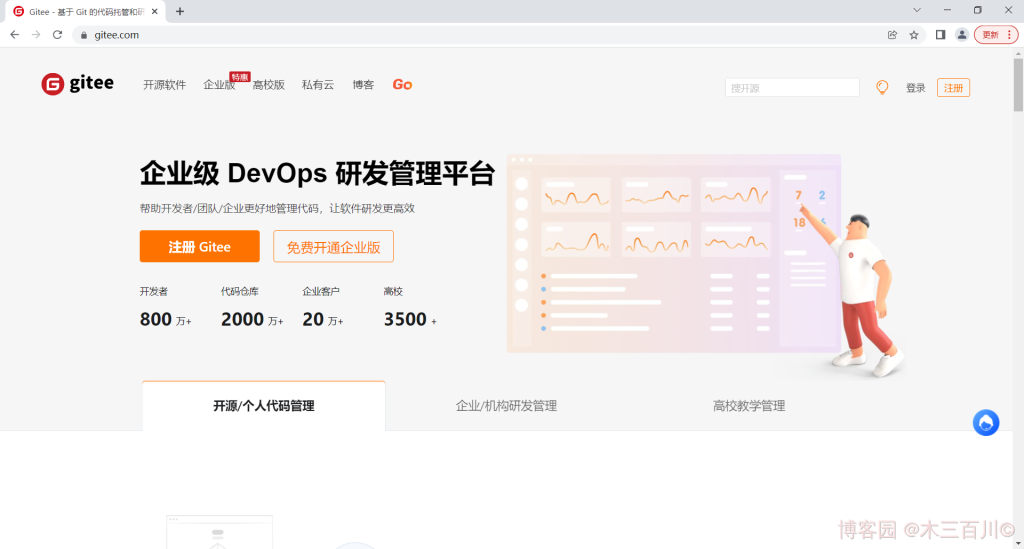The width and height of the screenshot is (1024, 549).
Task: Reload the page with the refresh icon
Action: [57, 35]
